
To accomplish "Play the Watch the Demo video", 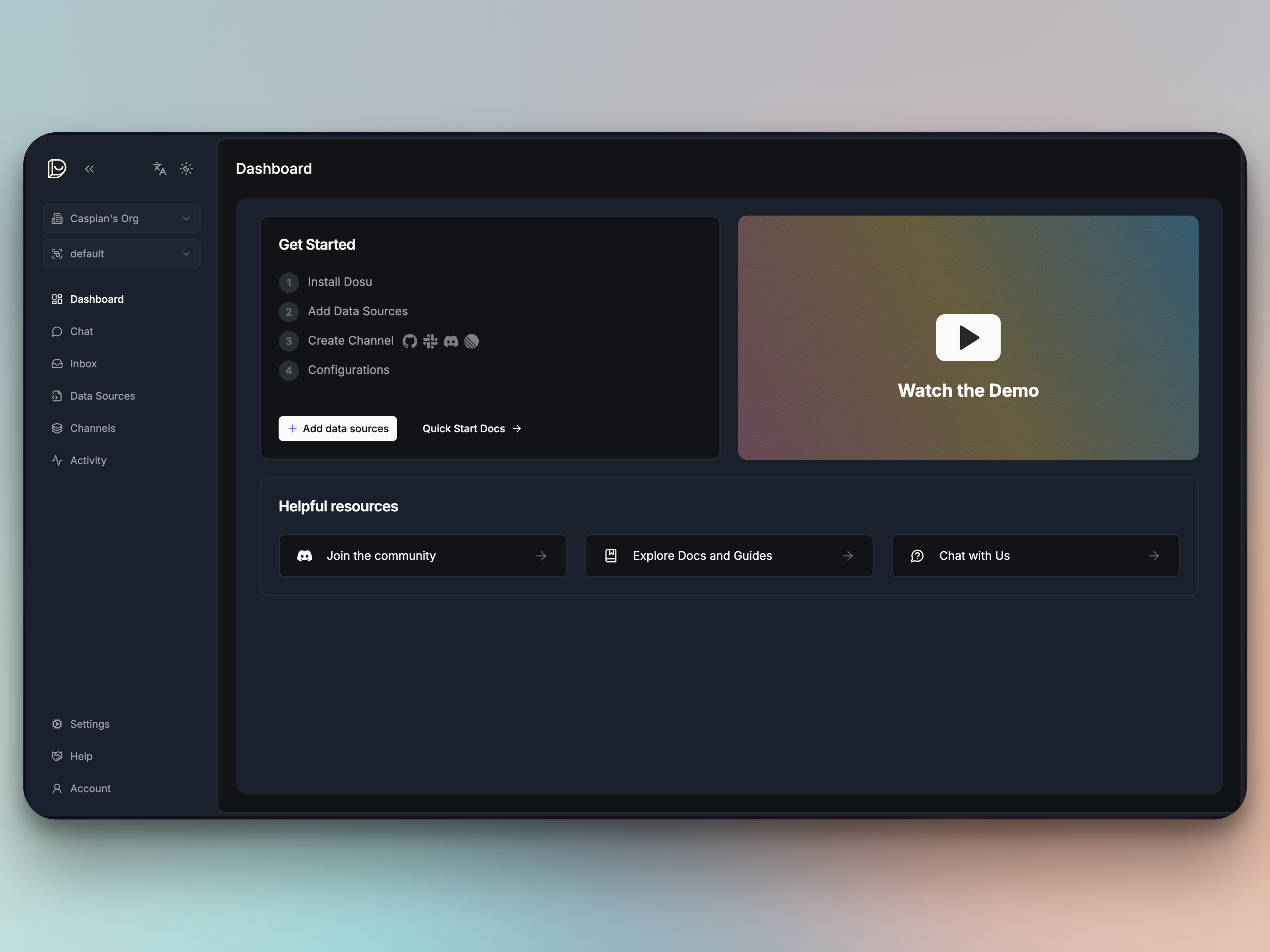I will 968,337.
